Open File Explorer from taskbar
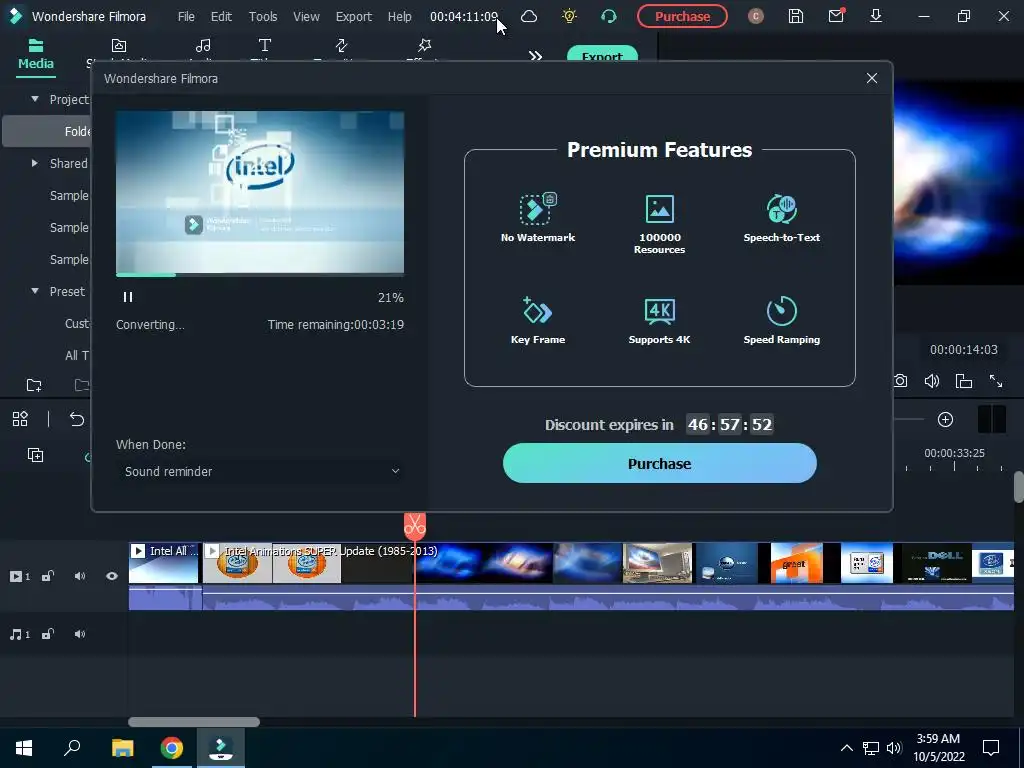 coord(122,748)
